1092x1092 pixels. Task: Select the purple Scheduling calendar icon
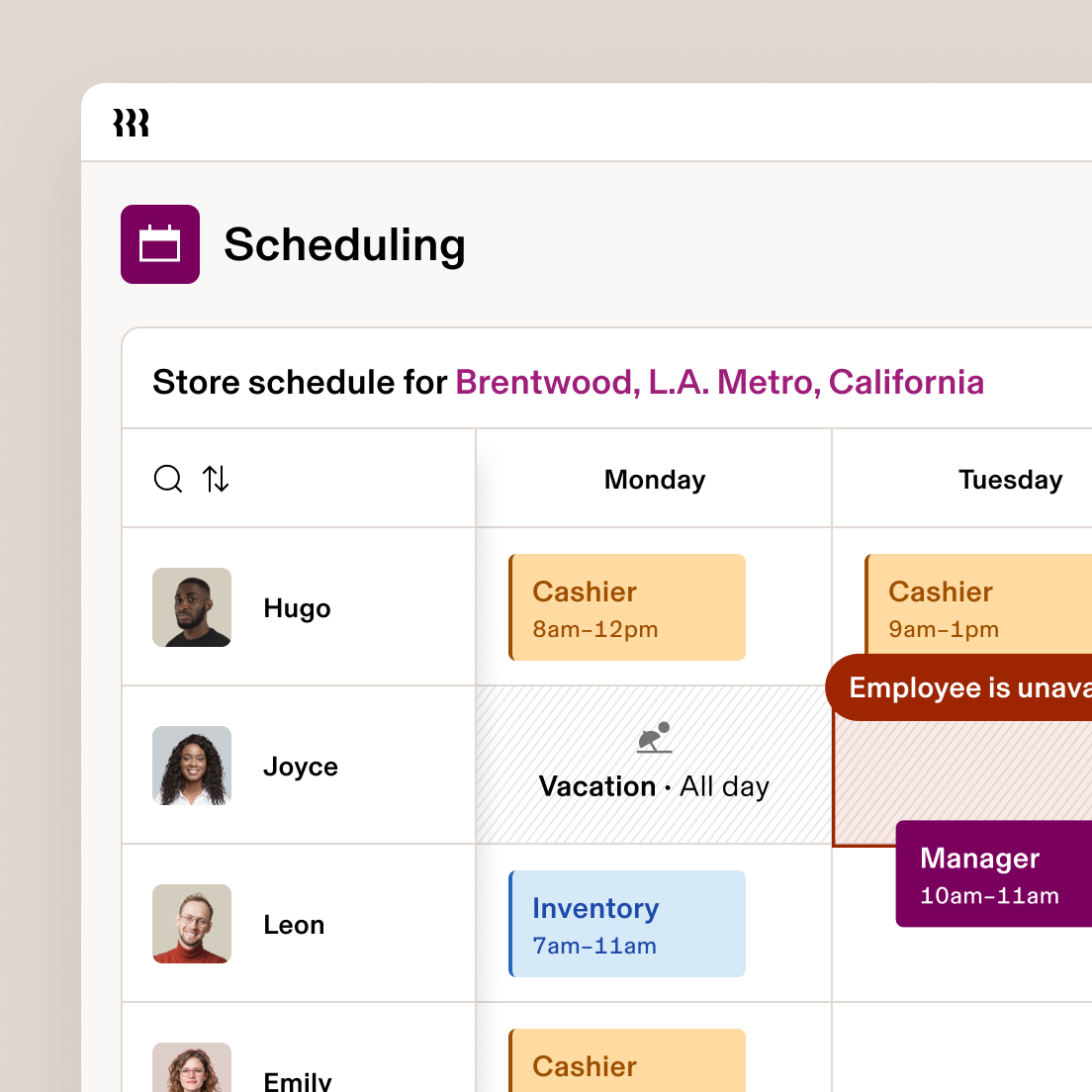click(x=159, y=243)
